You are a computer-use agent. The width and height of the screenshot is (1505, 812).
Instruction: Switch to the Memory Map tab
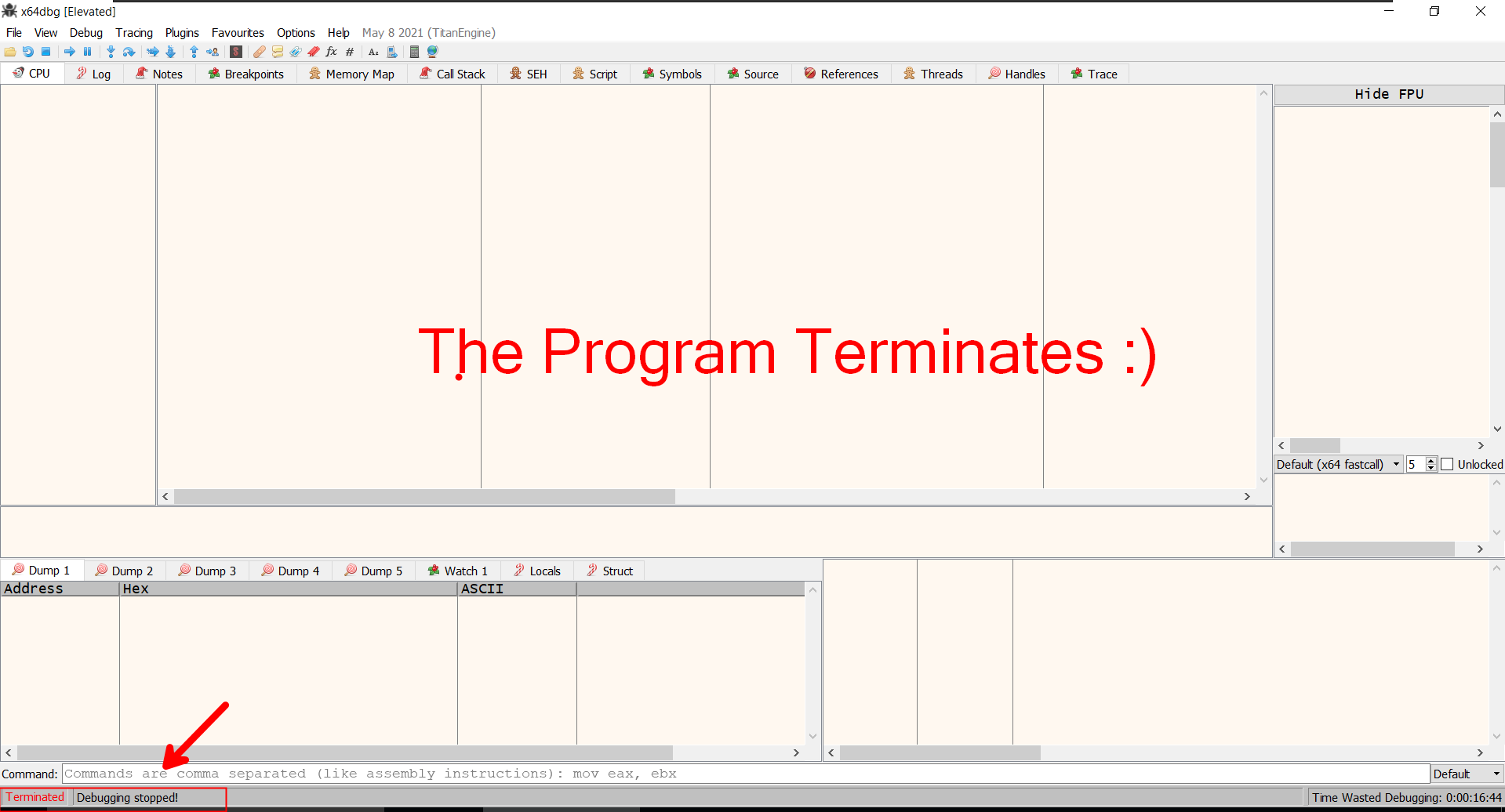pyautogui.click(x=351, y=74)
